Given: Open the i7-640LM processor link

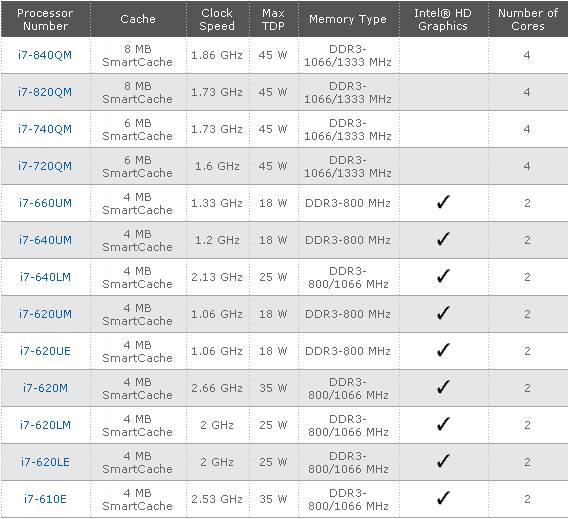Looking at the screenshot, I should [45, 277].
